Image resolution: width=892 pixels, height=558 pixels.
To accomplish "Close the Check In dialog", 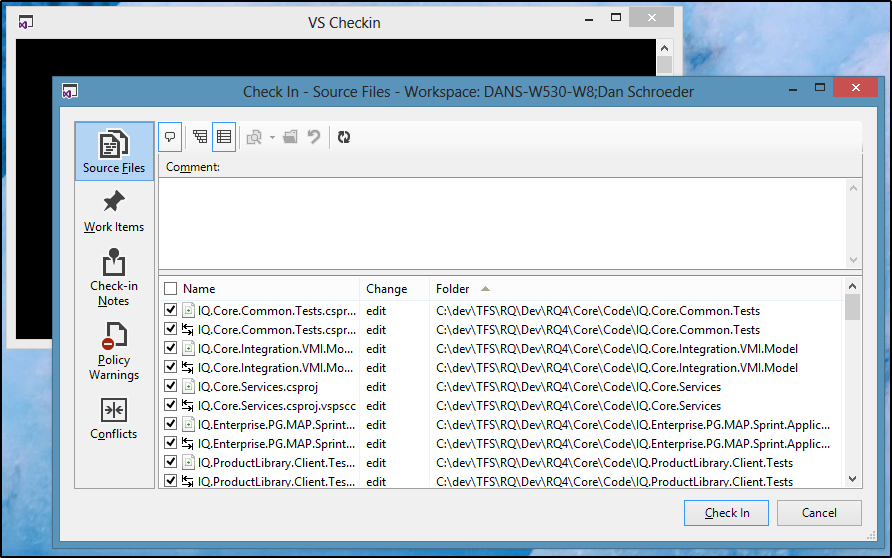I will (x=856, y=87).
